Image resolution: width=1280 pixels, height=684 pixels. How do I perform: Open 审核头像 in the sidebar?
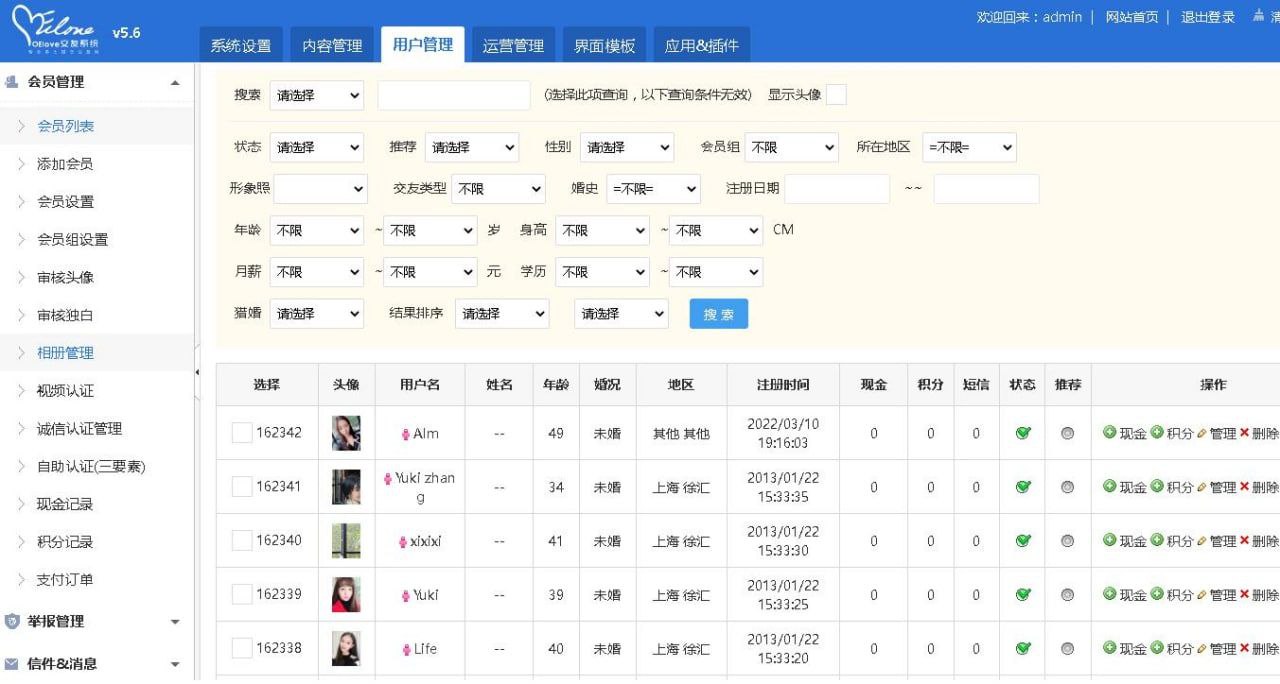65,277
